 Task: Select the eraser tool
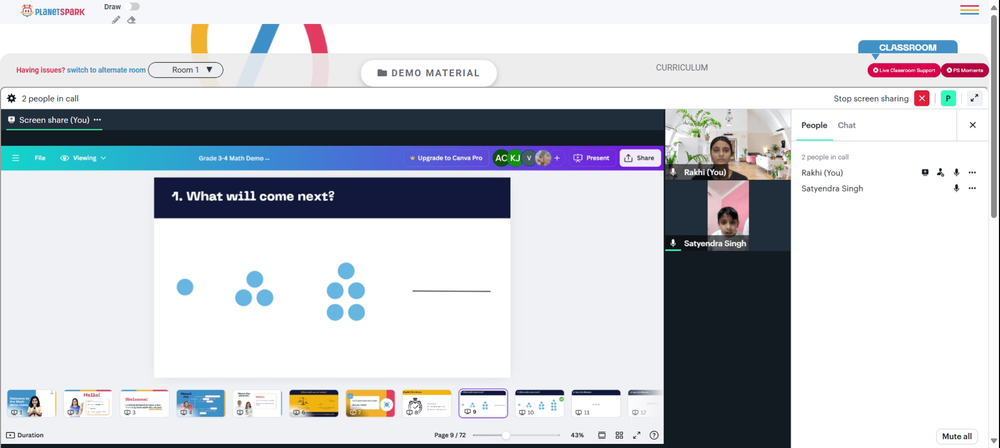point(131,20)
